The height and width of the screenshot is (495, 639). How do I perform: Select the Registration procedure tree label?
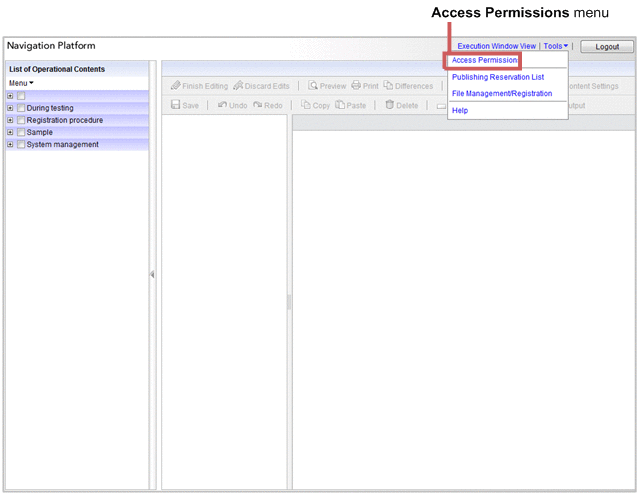pyautogui.click(x=64, y=120)
